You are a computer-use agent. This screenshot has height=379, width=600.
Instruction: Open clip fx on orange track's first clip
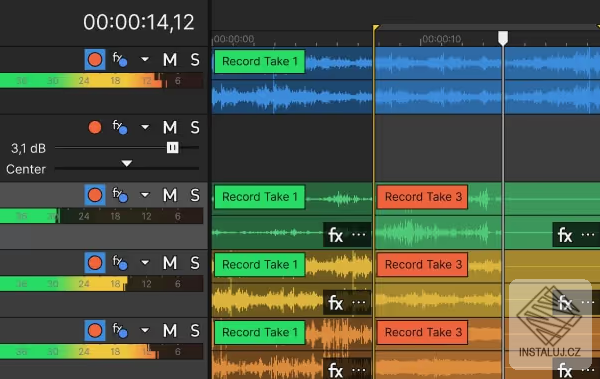coord(336,371)
